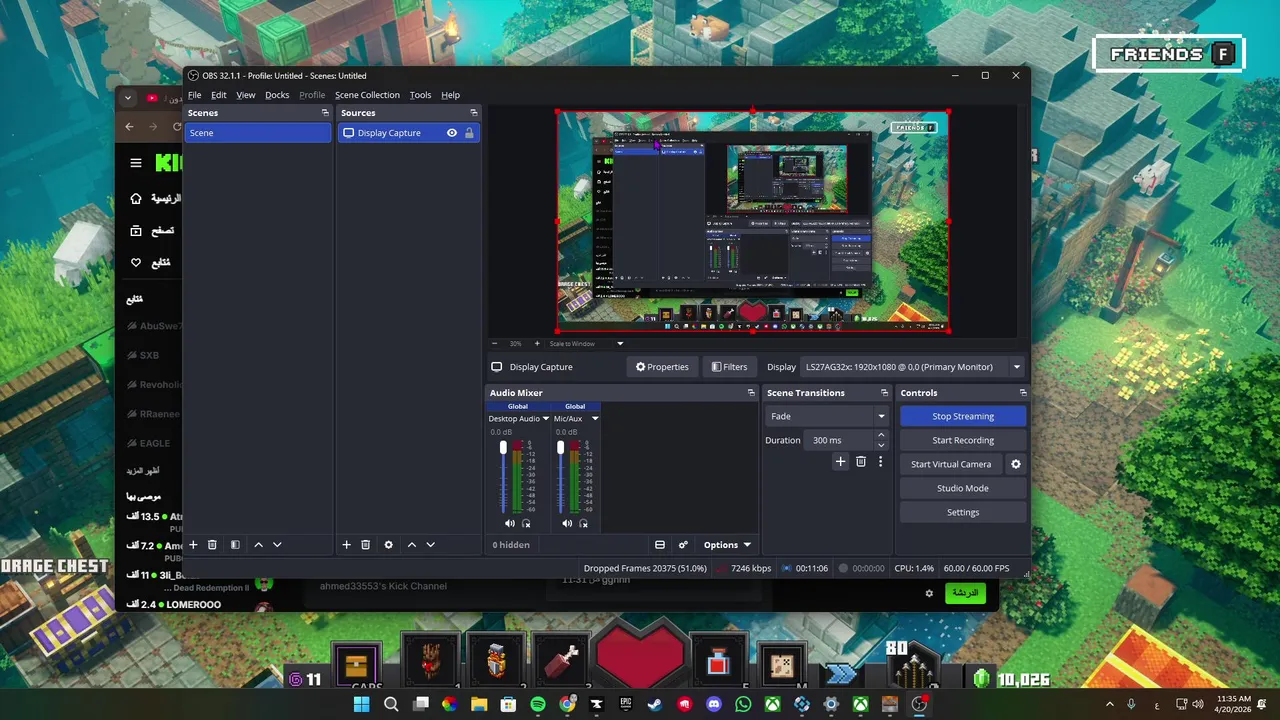Open source Properties button
Viewport: 1280px width, 720px height.
(662, 367)
